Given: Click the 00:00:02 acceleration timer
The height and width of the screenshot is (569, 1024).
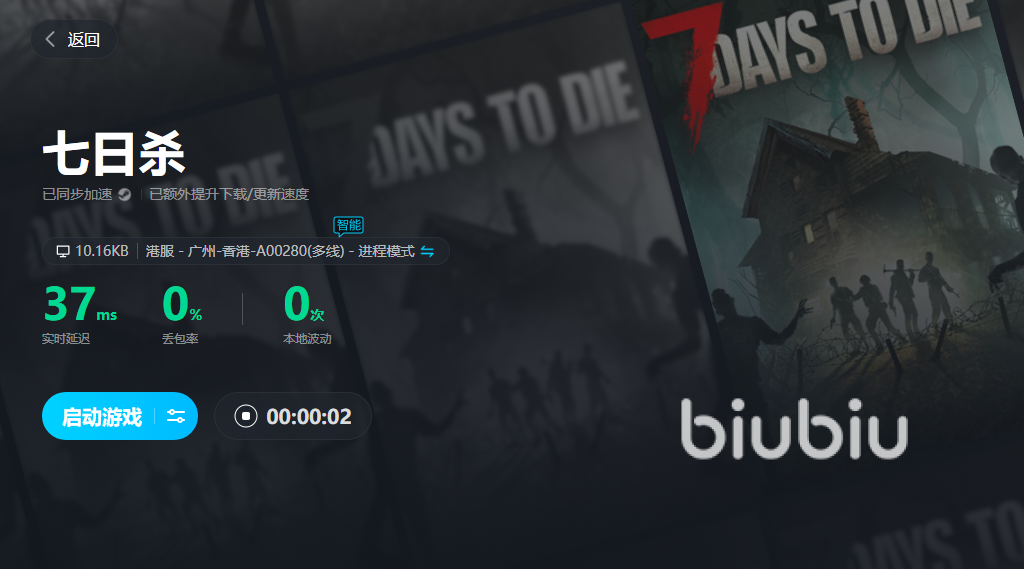Looking at the screenshot, I should tap(309, 417).
